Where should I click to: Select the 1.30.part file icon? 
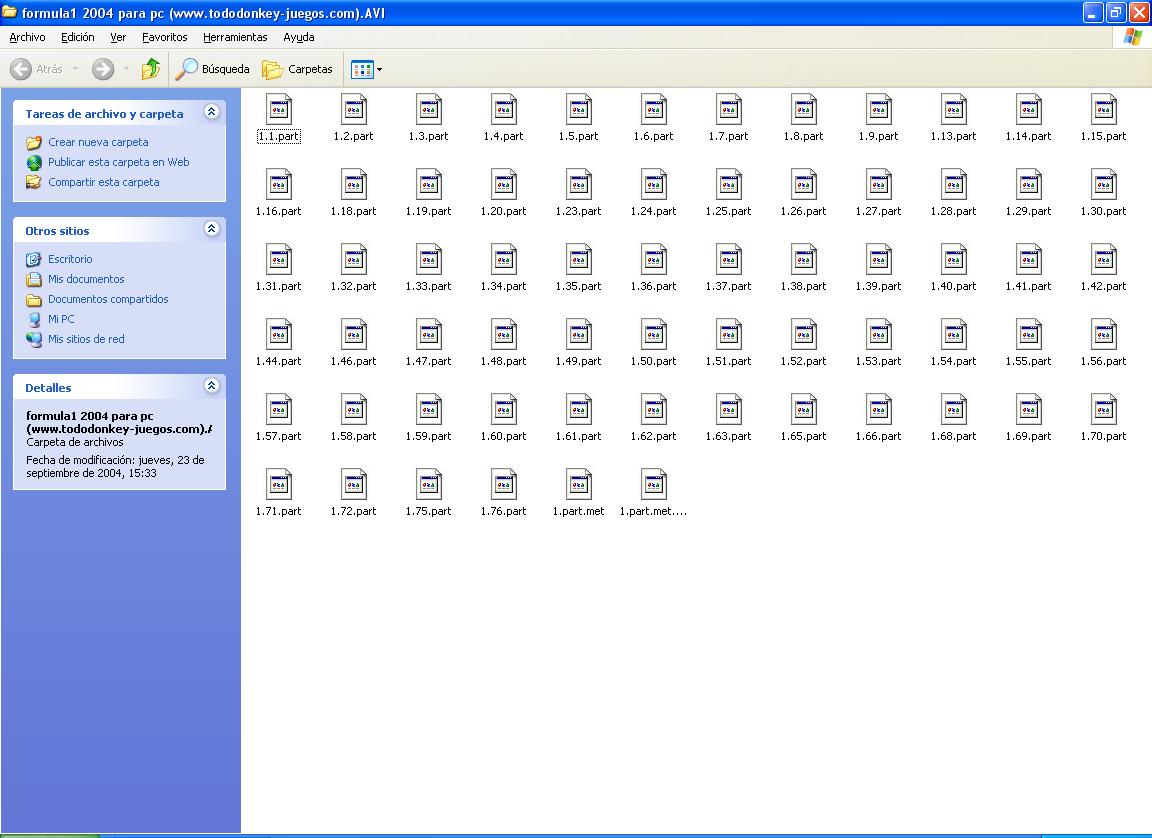1104,185
